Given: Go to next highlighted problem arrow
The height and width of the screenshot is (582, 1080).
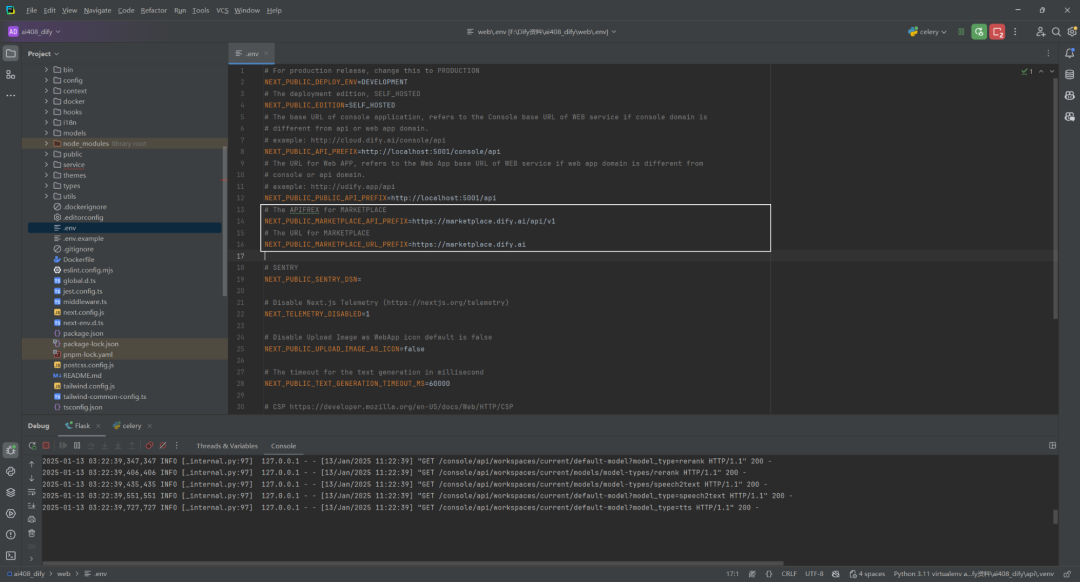Looking at the screenshot, I should pyautogui.click(x=1052, y=72).
